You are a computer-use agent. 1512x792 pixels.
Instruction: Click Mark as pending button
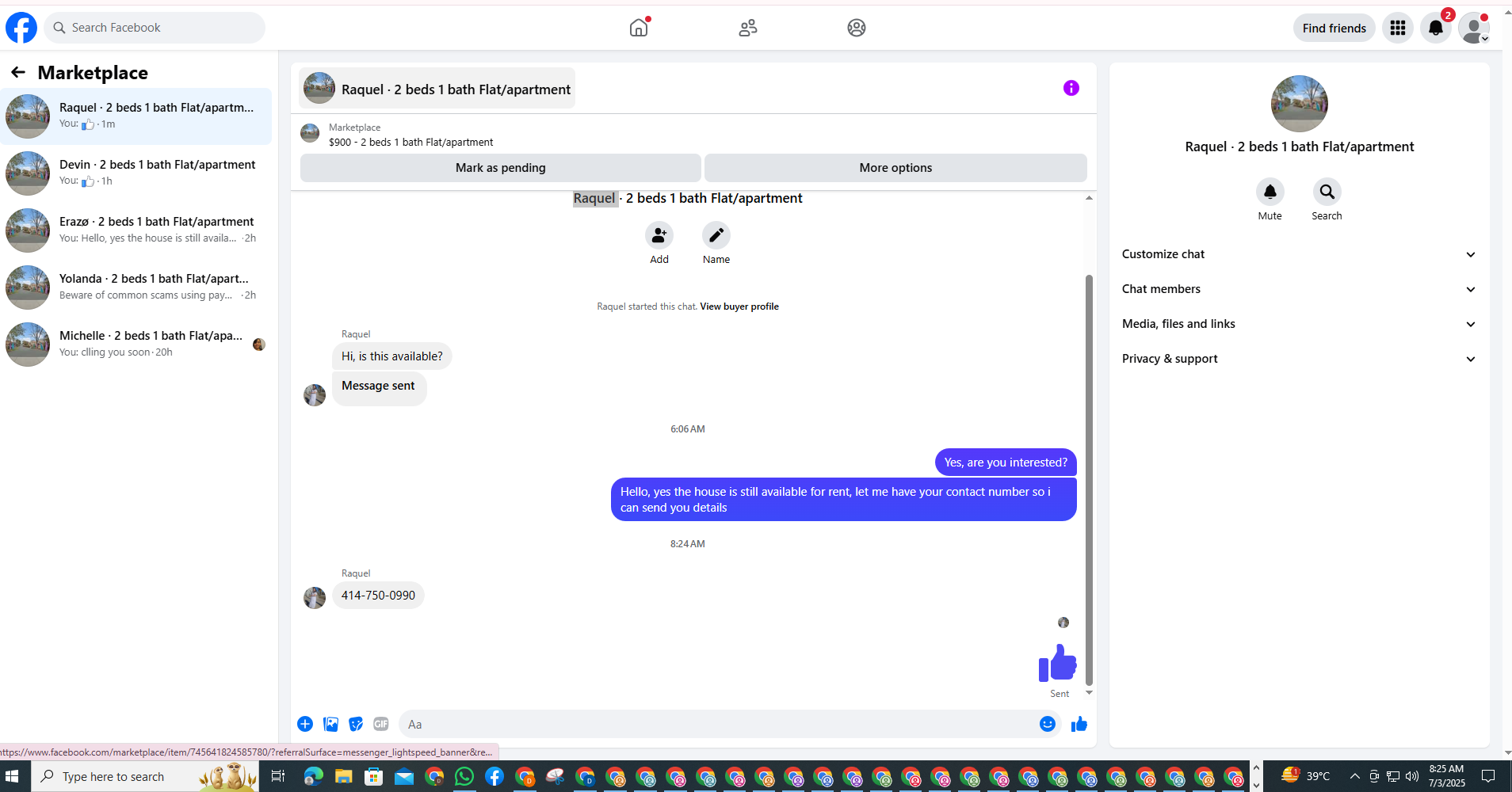(x=501, y=168)
